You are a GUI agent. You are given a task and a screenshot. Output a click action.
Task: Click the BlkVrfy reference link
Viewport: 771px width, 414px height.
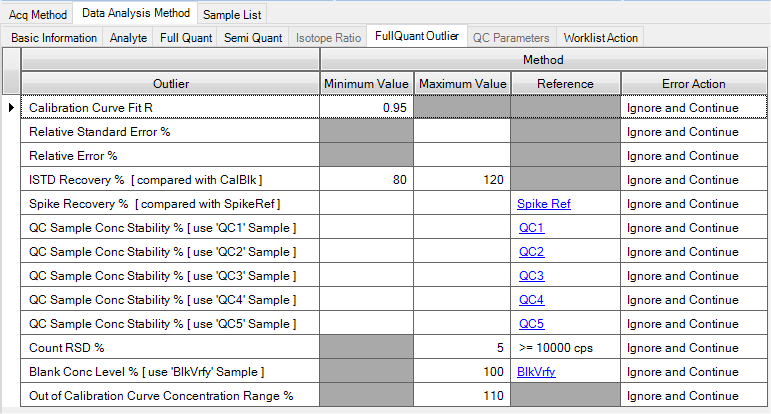[x=536, y=372]
